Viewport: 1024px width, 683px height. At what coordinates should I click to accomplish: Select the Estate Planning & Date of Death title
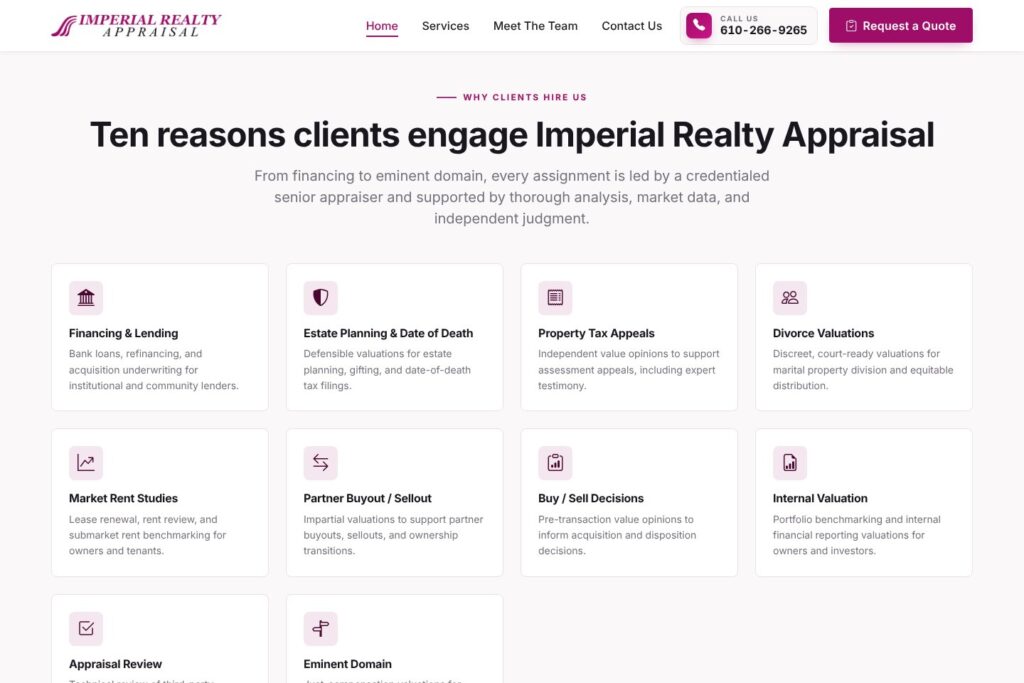point(388,333)
